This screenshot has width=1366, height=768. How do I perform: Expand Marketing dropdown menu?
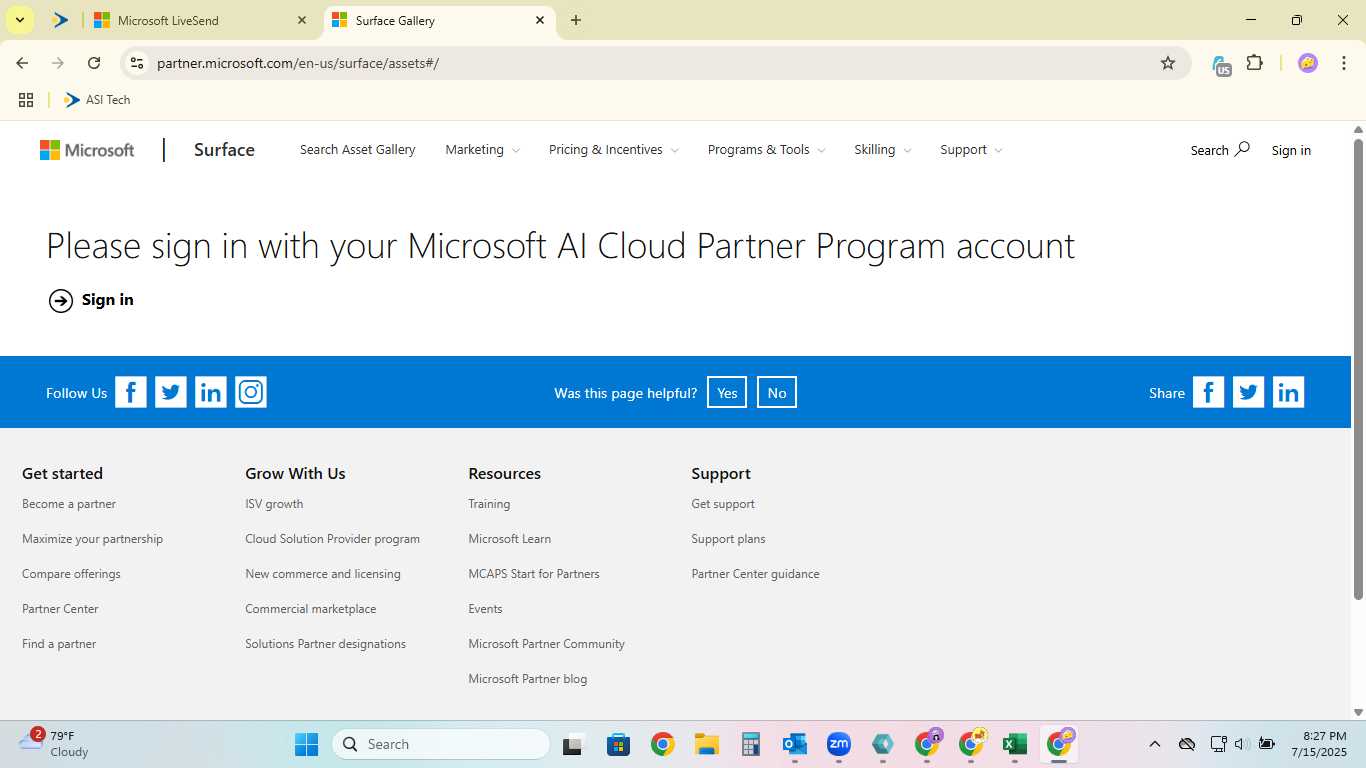click(482, 150)
